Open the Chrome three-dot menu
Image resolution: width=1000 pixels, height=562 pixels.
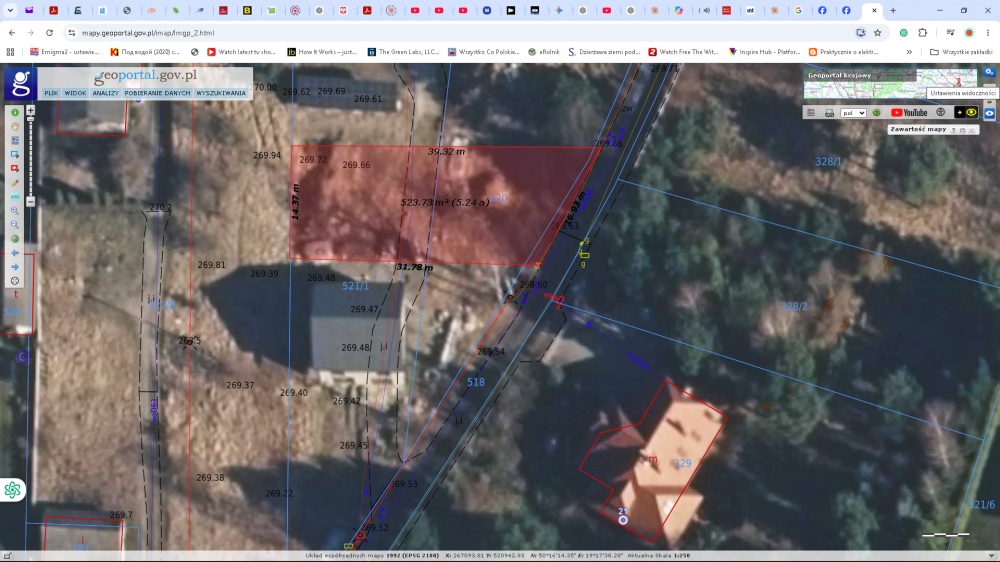point(988,33)
